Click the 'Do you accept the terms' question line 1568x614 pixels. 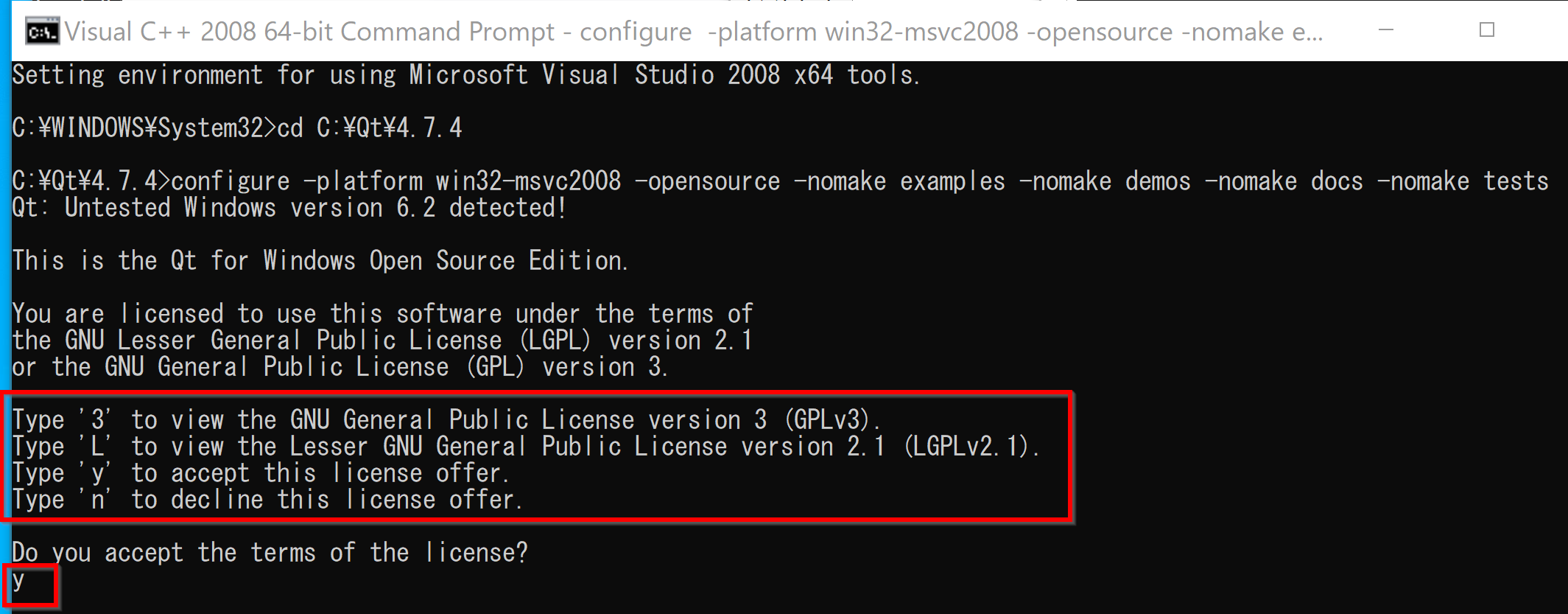coord(270,552)
